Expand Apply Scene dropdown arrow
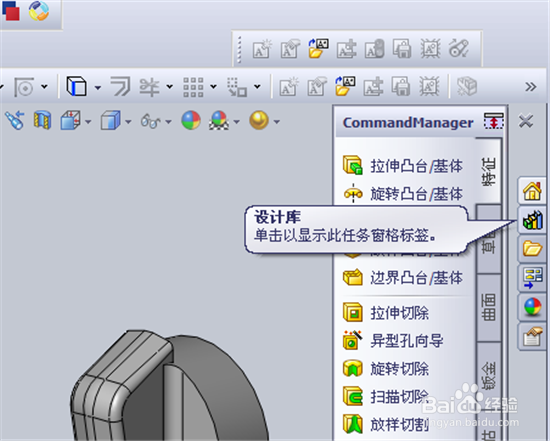This screenshot has height=441, width=550. point(236,122)
